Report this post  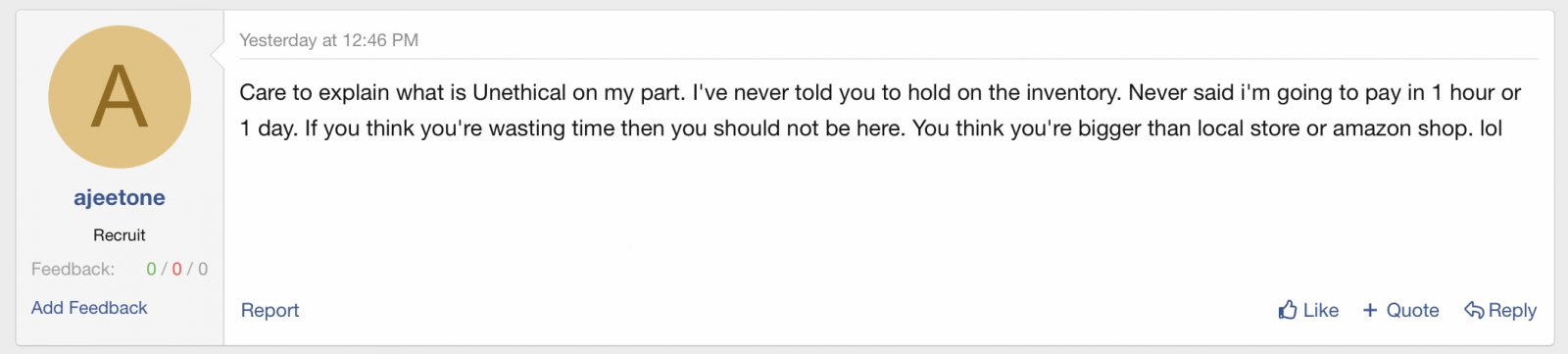pyautogui.click(x=269, y=310)
